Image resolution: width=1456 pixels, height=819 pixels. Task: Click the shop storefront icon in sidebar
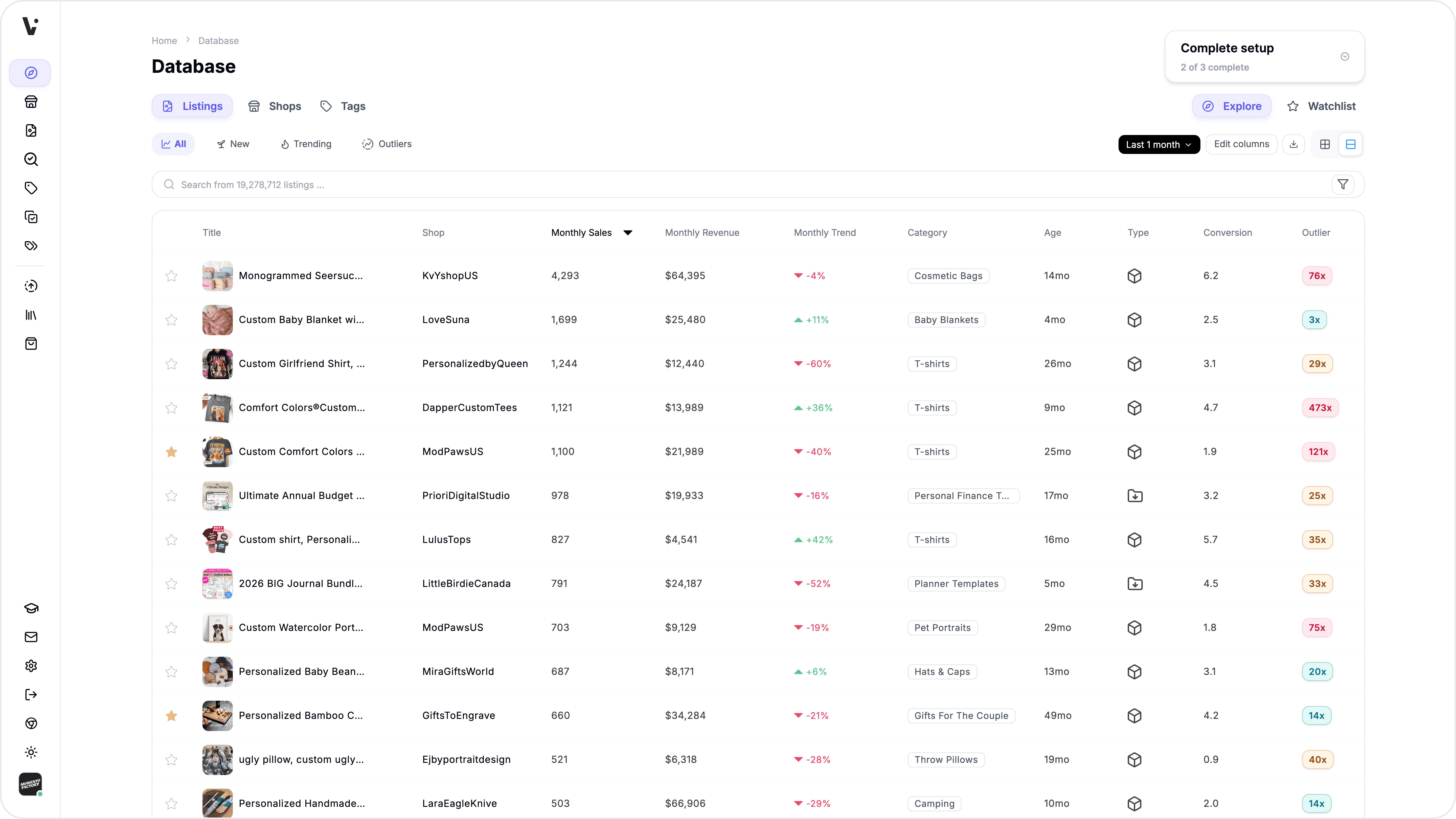(31, 102)
